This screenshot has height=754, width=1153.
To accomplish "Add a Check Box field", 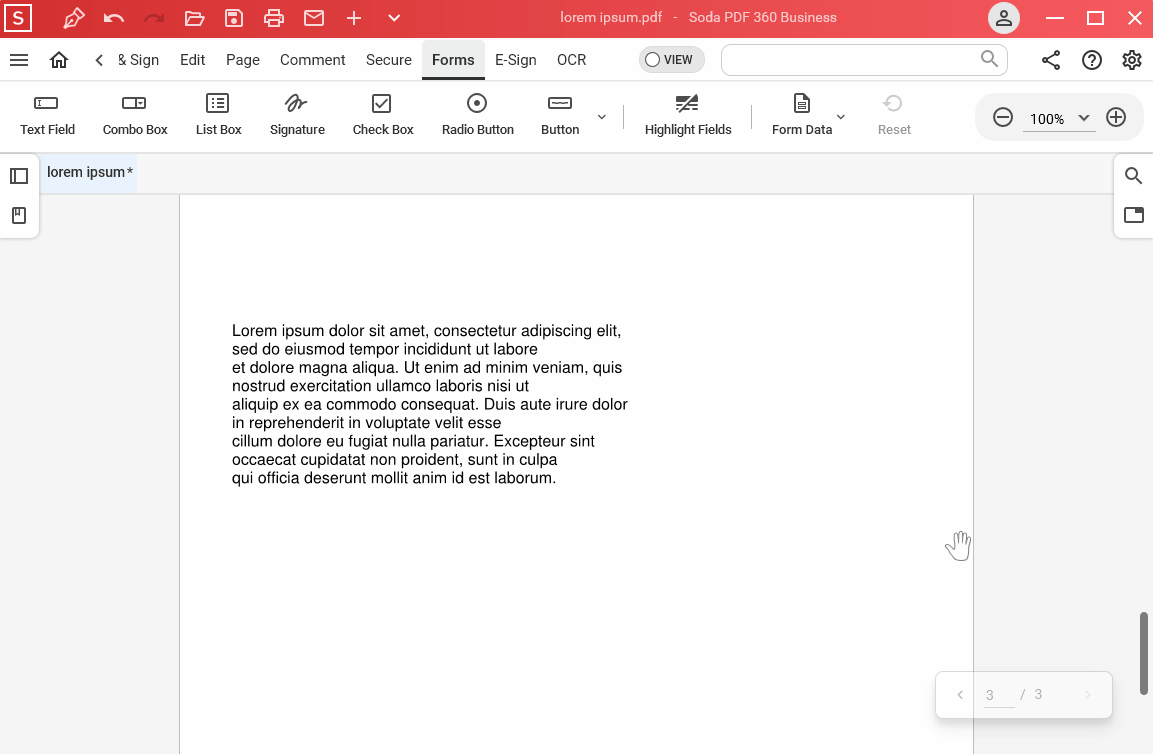I will (382, 115).
